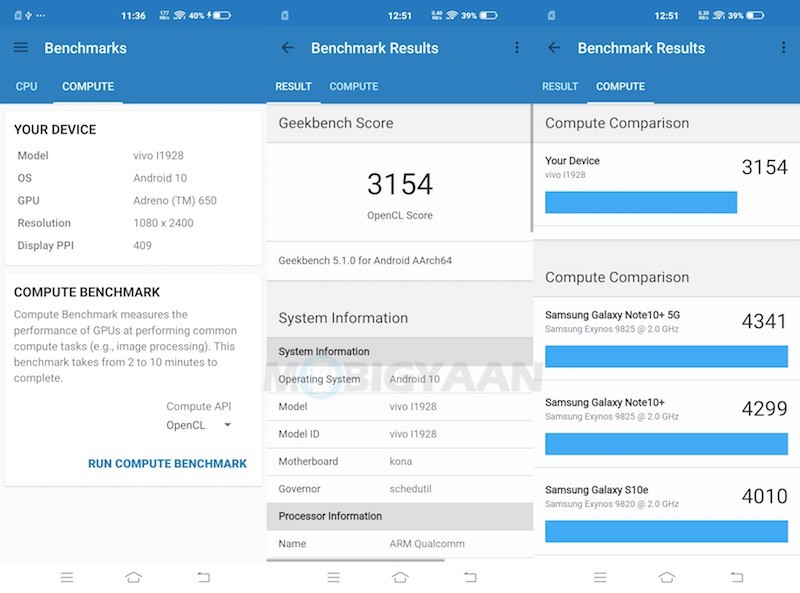The image size is (800, 593).
Task: Select the COMPUTE tab in Benchmarks screen
Action: tap(88, 86)
